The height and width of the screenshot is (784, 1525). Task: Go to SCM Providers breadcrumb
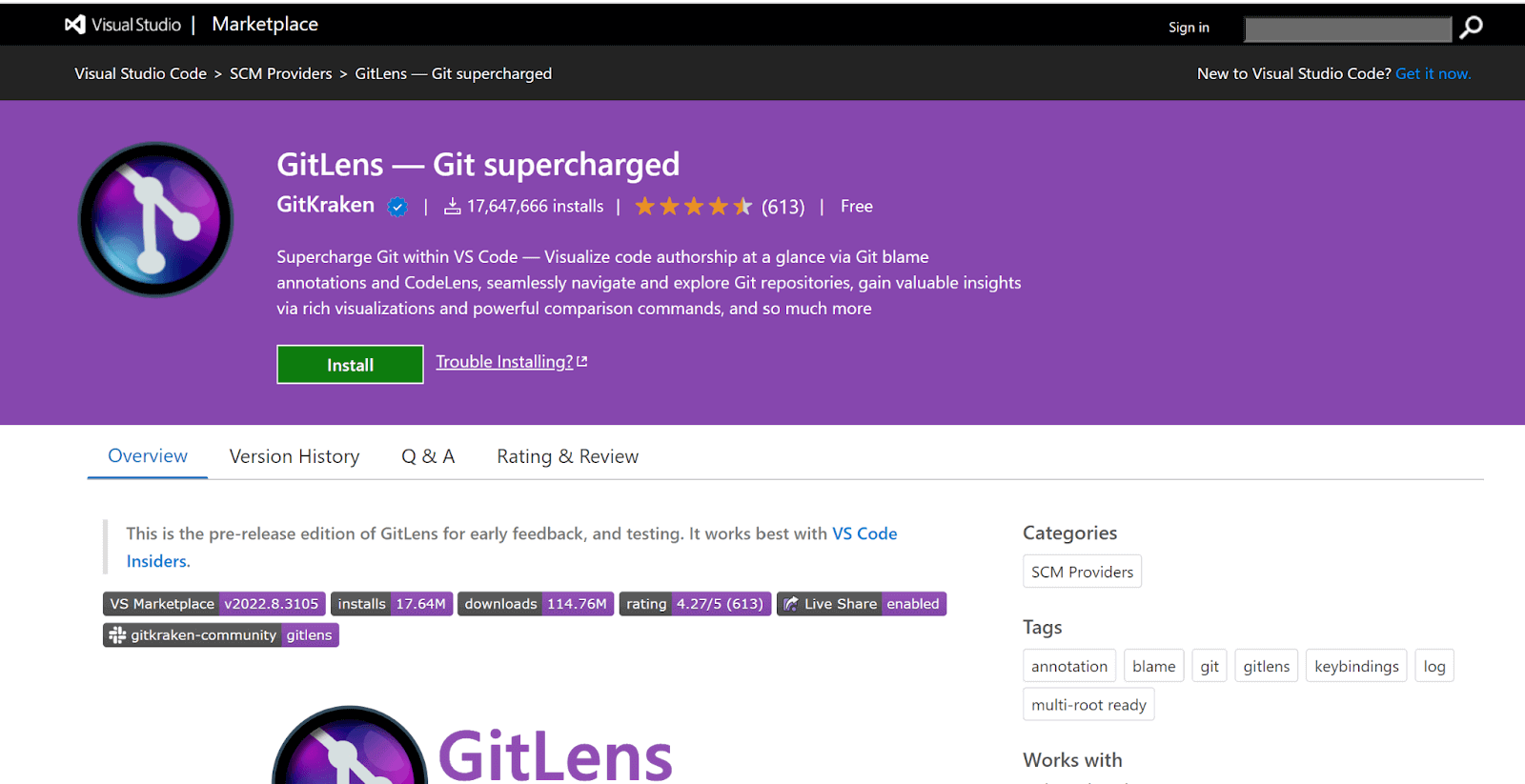tap(281, 73)
